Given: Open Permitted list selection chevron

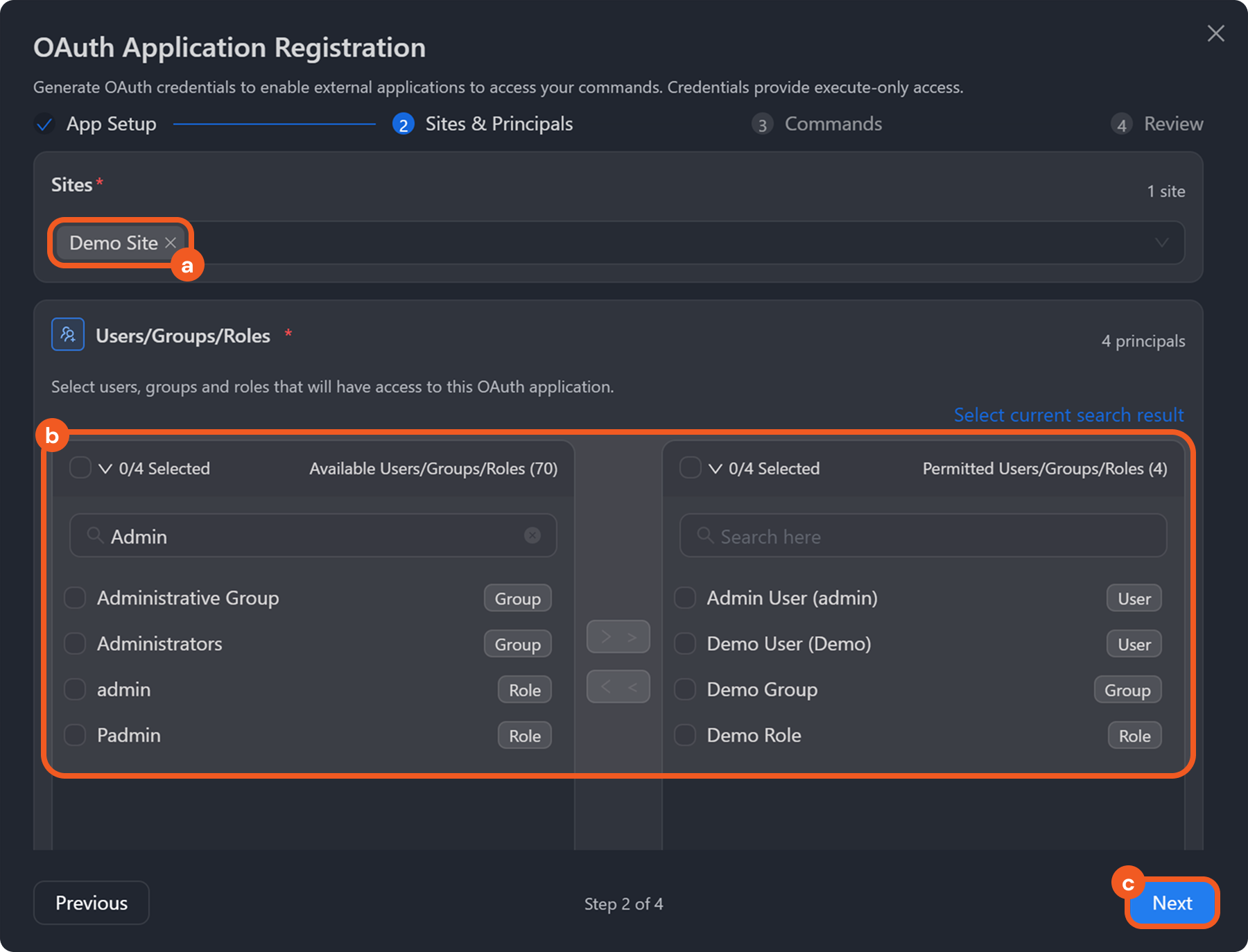Looking at the screenshot, I should (715, 469).
